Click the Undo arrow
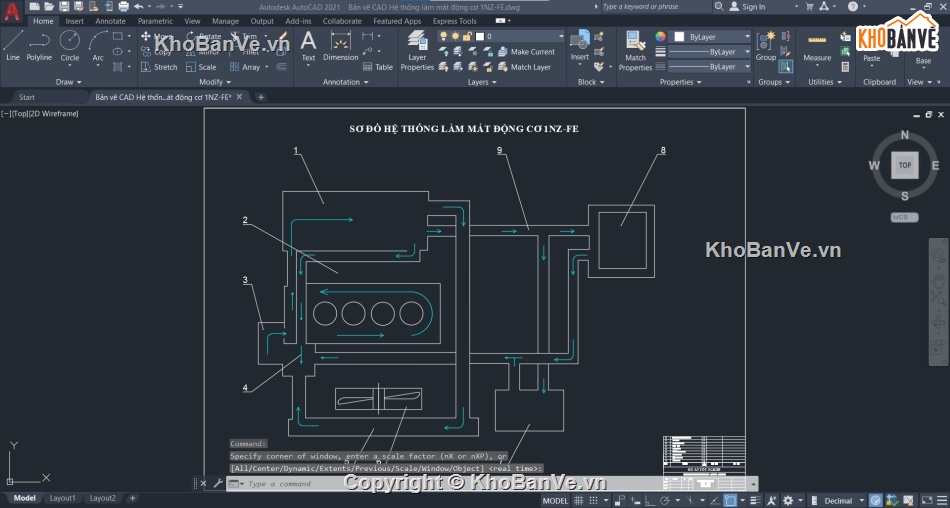The height and width of the screenshot is (508, 950). (139, 7)
